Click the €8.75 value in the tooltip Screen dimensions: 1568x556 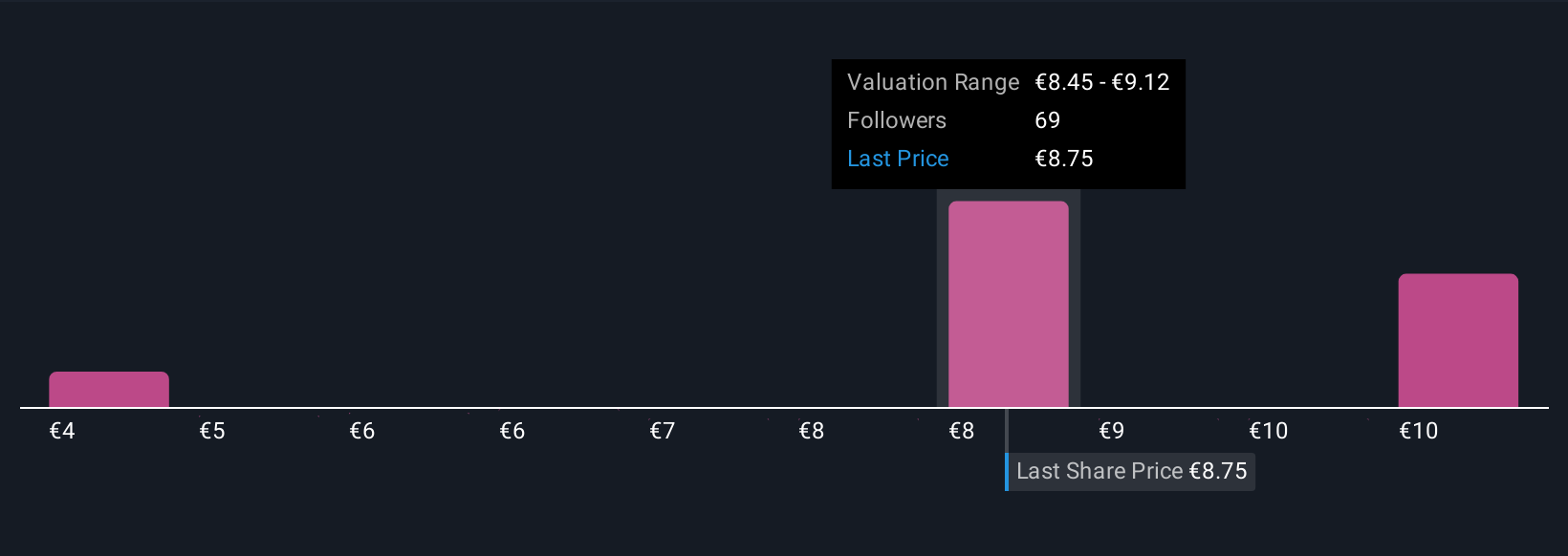click(1064, 159)
